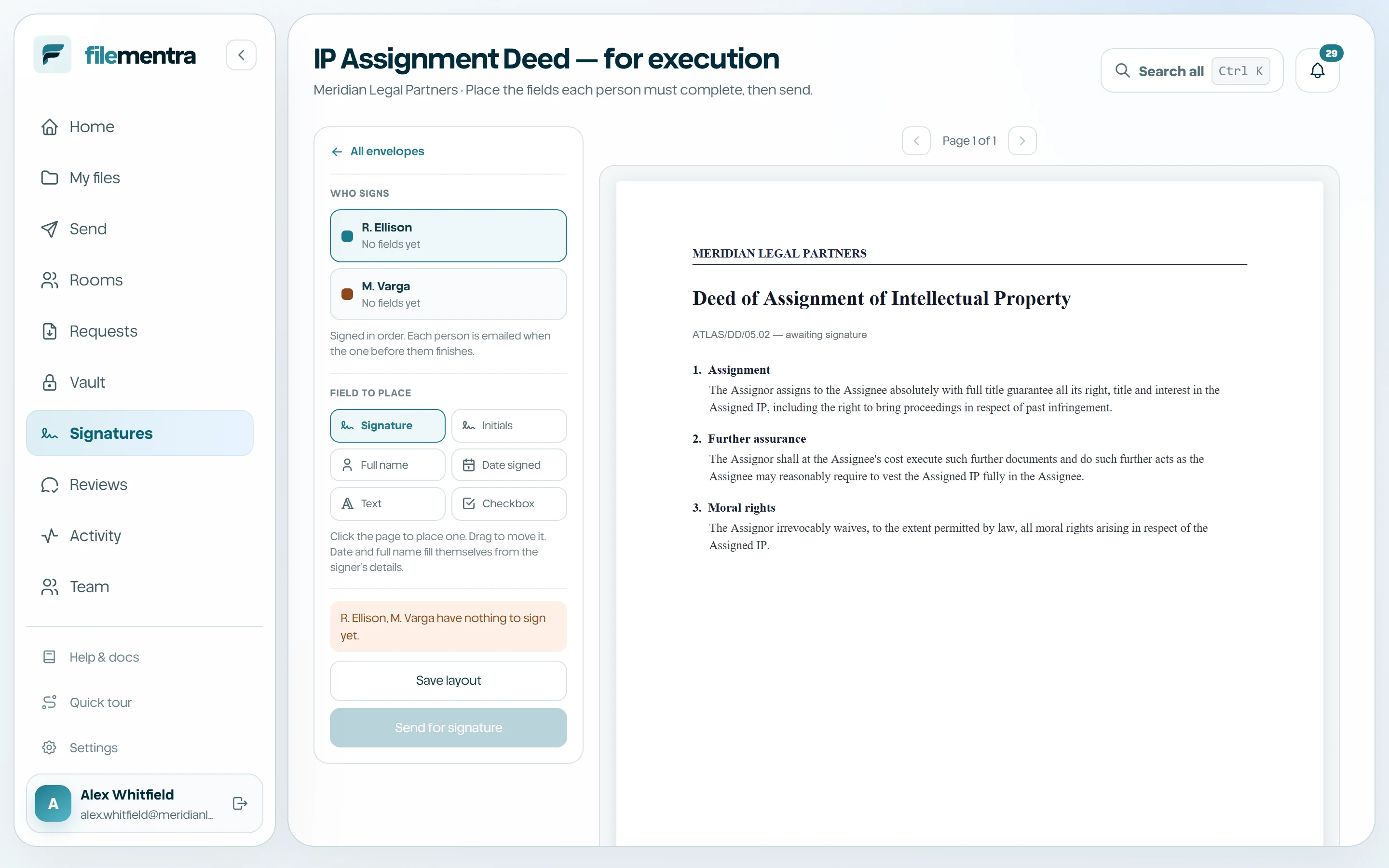The height and width of the screenshot is (868, 1389).
Task: Log out using the exit icon
Action: pyautogui.click(x=240, y=803)
